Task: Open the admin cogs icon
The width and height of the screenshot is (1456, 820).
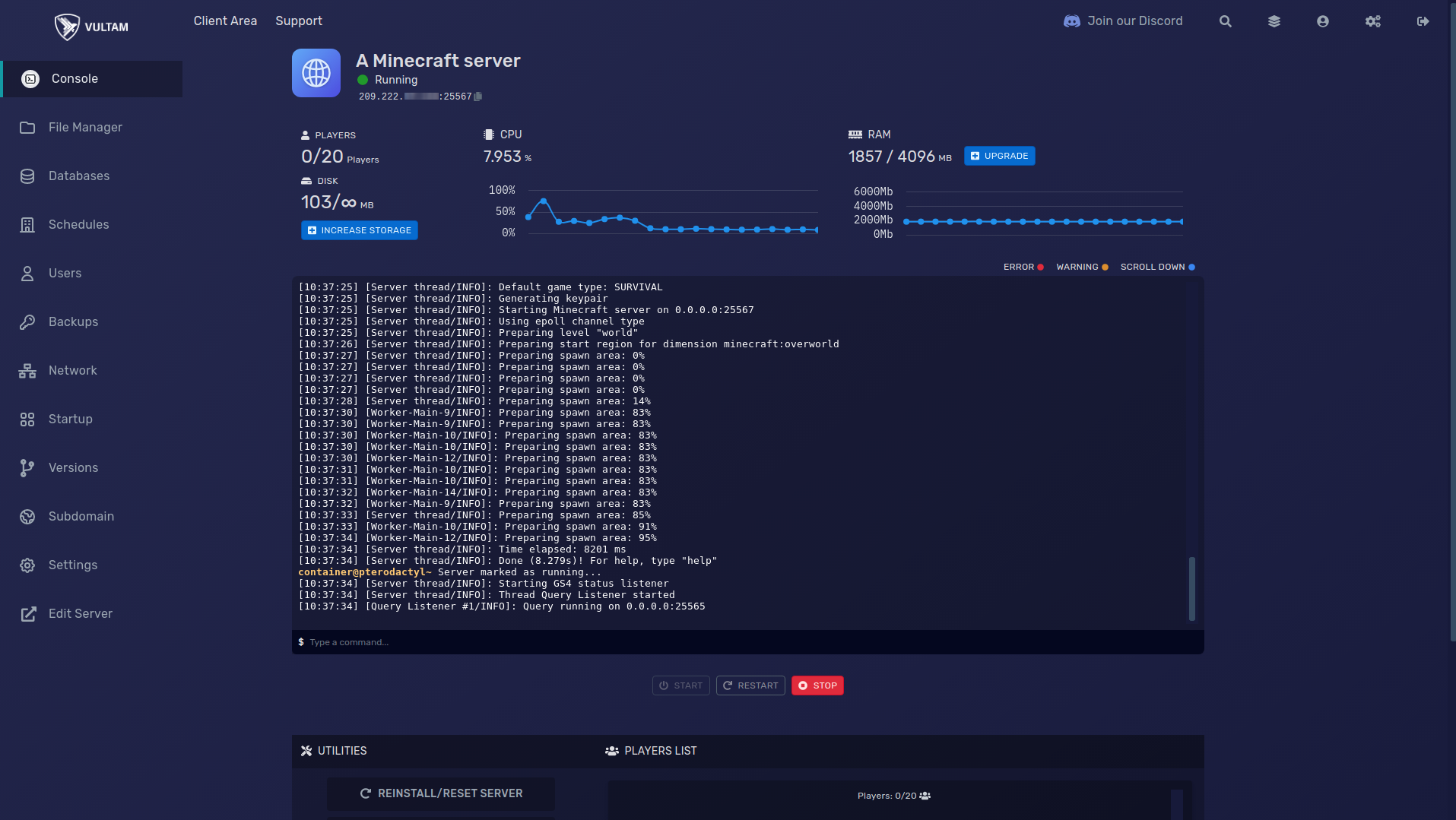Action: click(x=1372, y=21)
